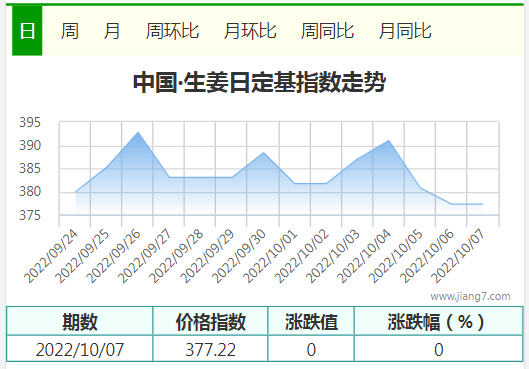Click the 395 y-axis value
529x369 pixels.
(x=30, y=122)
